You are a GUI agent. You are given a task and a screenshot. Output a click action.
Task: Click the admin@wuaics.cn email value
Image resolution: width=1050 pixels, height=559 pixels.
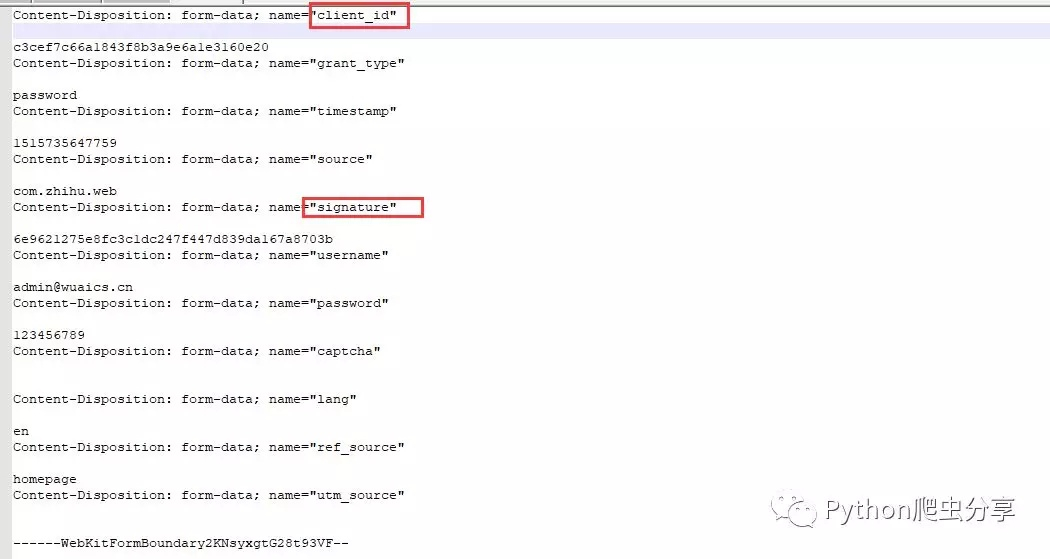click(x=73, y=288)
